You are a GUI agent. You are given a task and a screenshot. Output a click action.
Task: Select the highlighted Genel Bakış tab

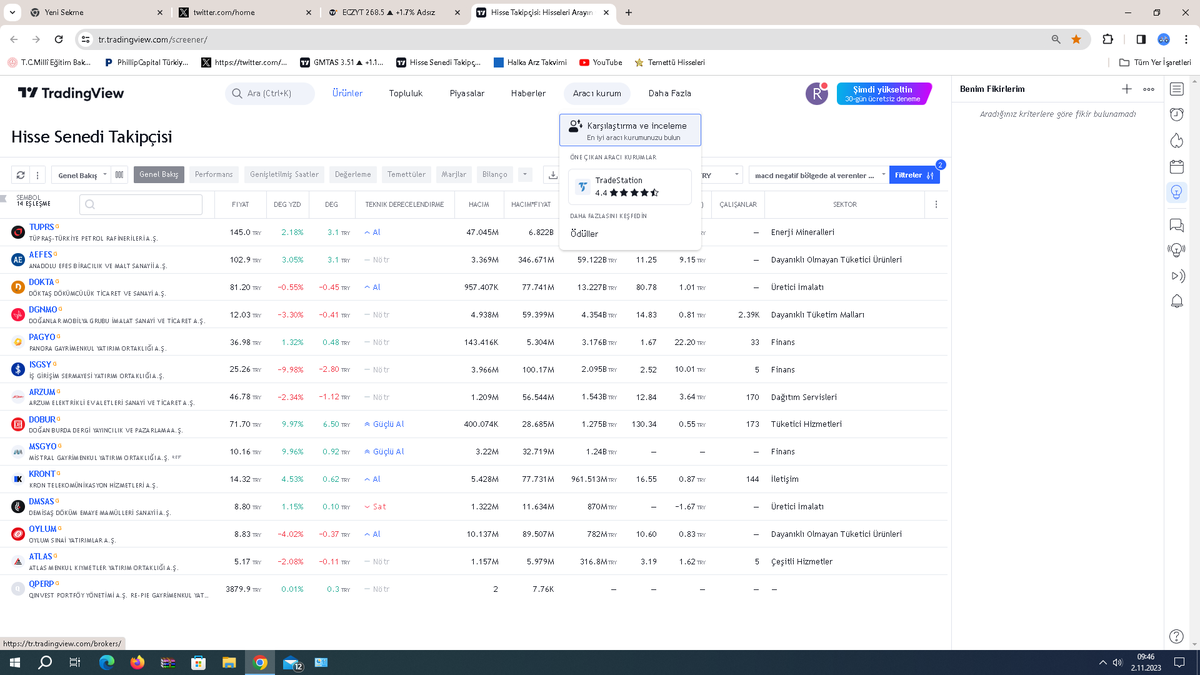(159, 174)
